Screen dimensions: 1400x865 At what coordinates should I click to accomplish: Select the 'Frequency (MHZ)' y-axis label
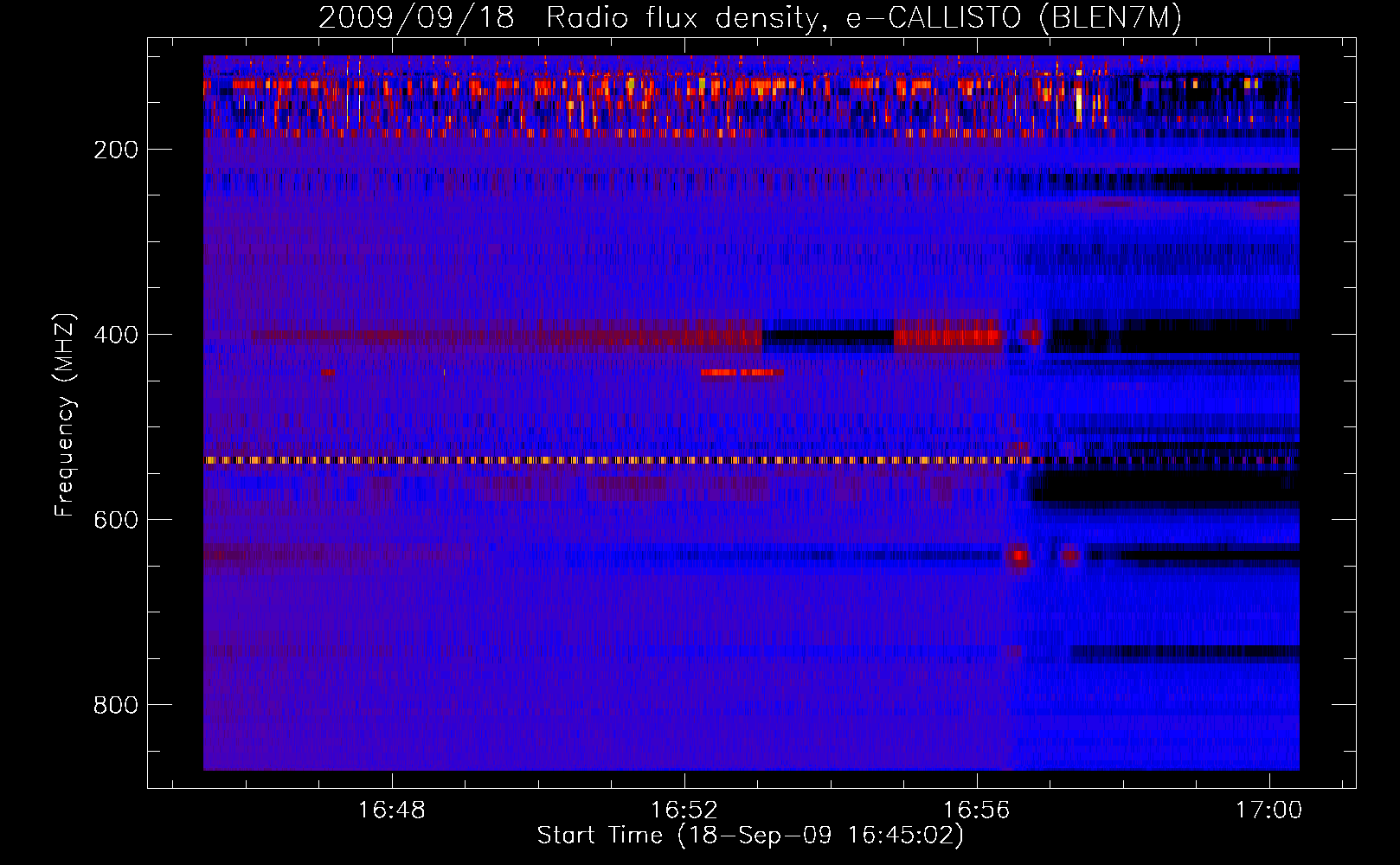(x=65, y=414)
